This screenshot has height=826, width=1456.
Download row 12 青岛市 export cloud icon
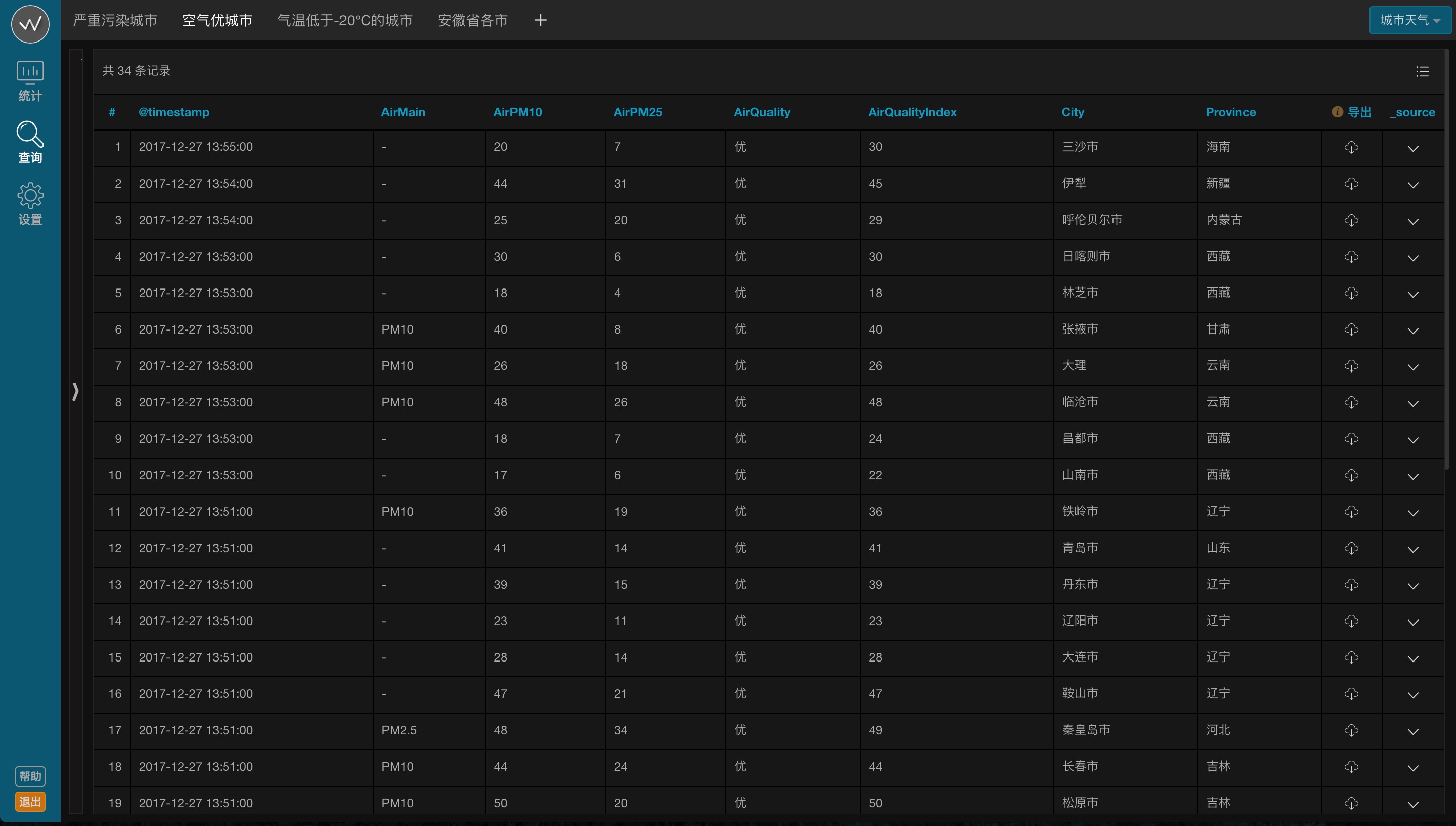tap(1351, 548)
